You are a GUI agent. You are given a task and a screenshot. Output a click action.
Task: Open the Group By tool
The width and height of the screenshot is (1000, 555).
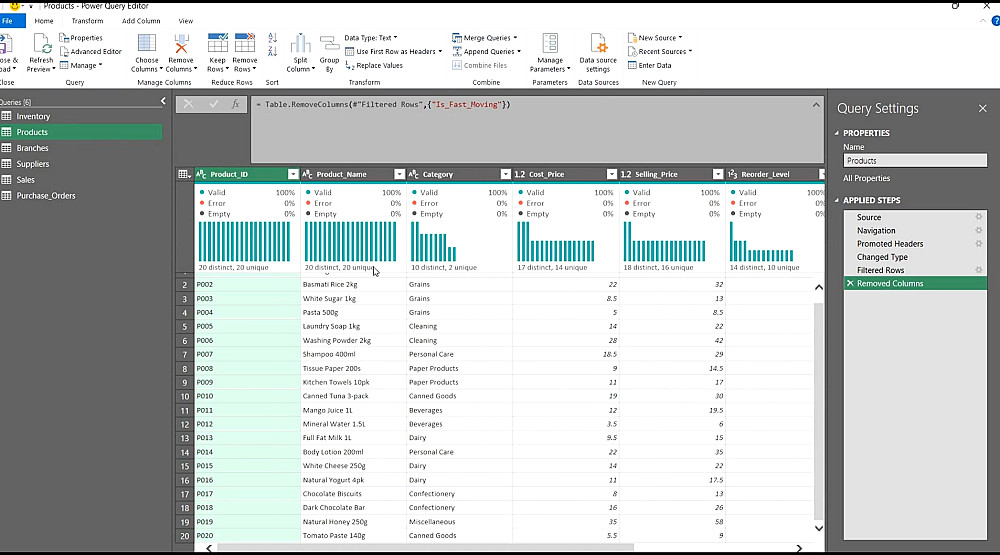(x=329, y=44)
